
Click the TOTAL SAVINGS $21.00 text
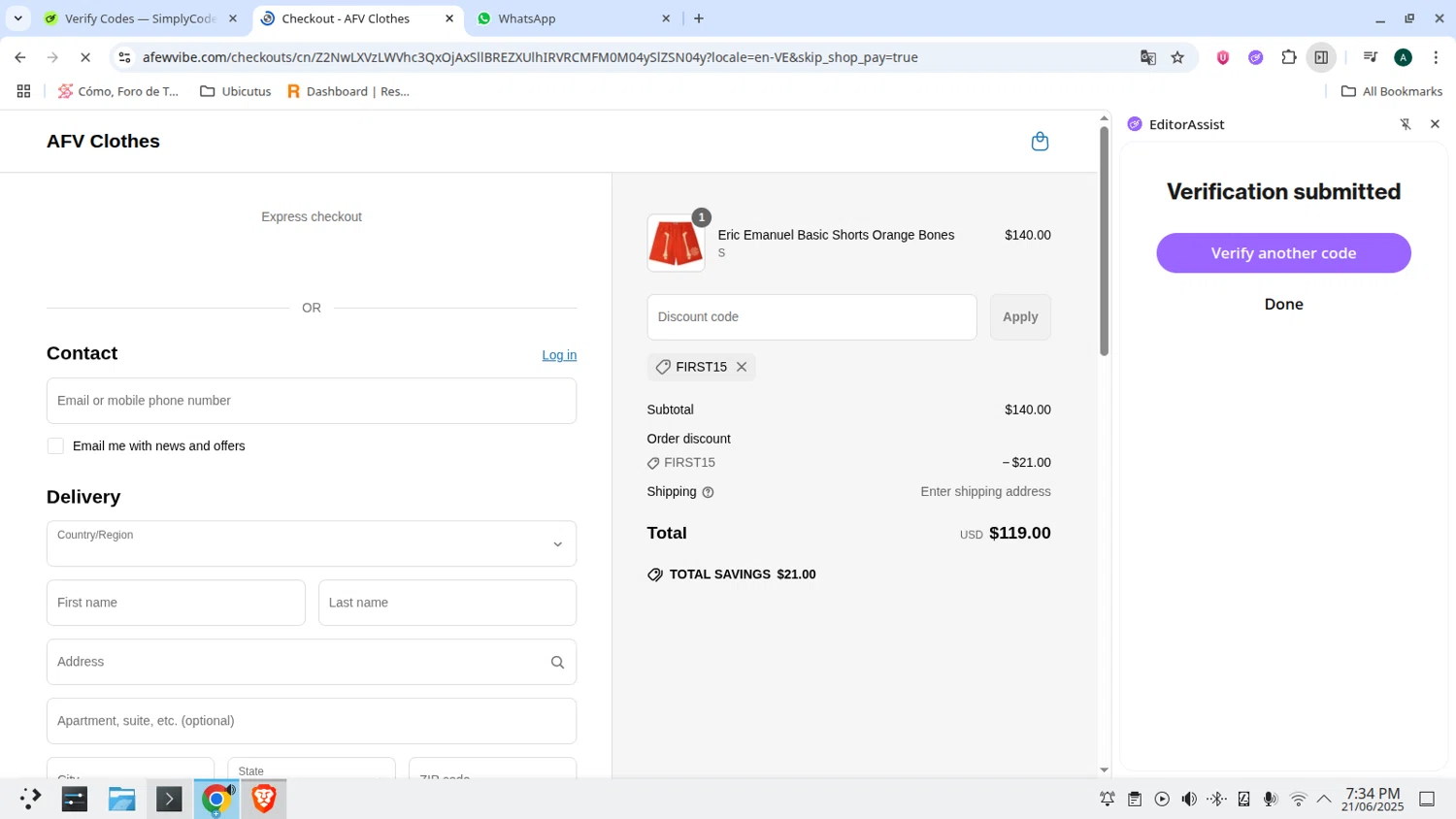click(x=743, y=574)
